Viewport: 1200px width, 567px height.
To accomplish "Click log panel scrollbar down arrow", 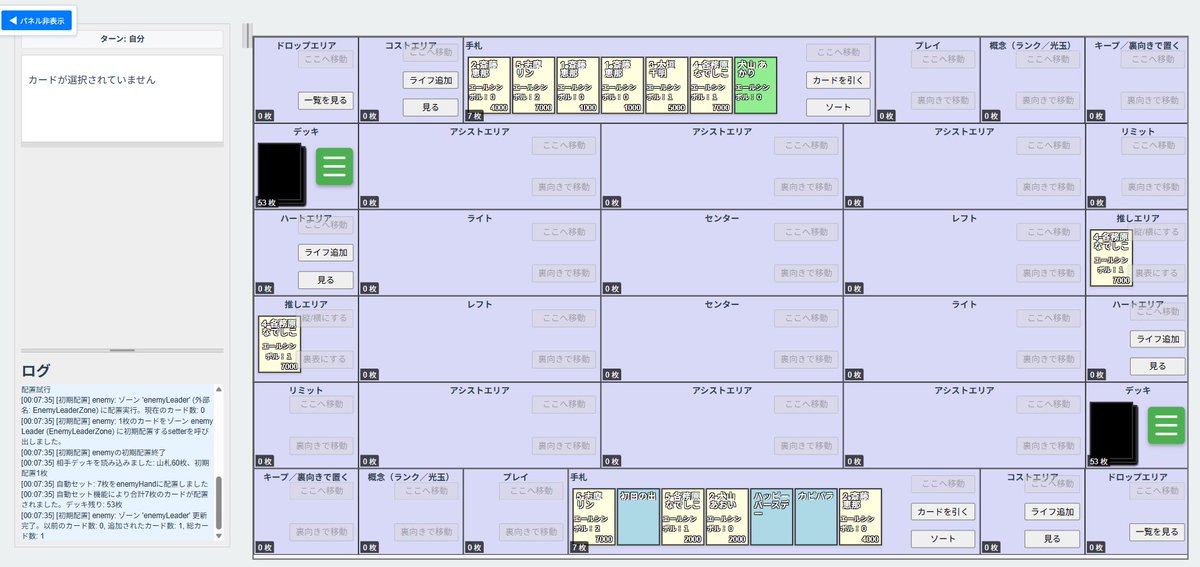I will [x=219, y=536].
